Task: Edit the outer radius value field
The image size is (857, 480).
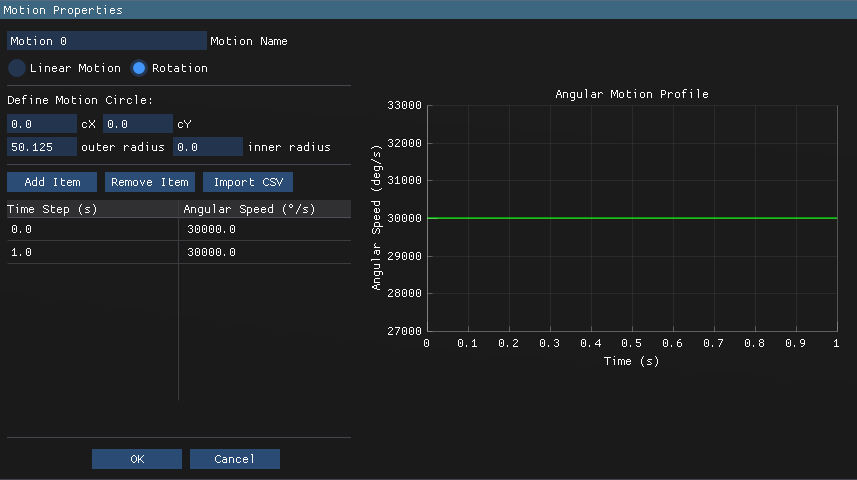Action: coord(42,147)
